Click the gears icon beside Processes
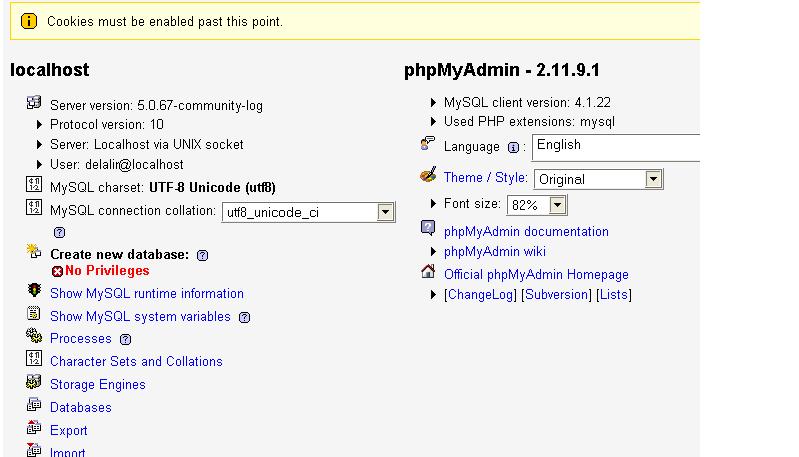The height and width of the screenshot is (457, 799). click(34, 335)
